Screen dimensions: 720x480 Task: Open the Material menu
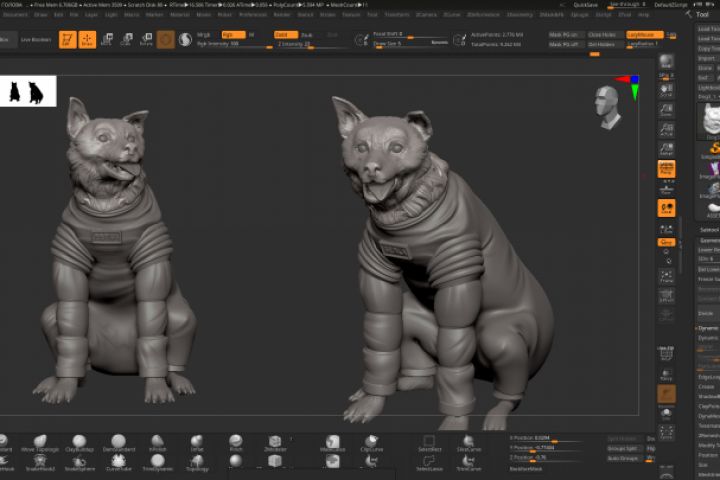click(180, 15)
